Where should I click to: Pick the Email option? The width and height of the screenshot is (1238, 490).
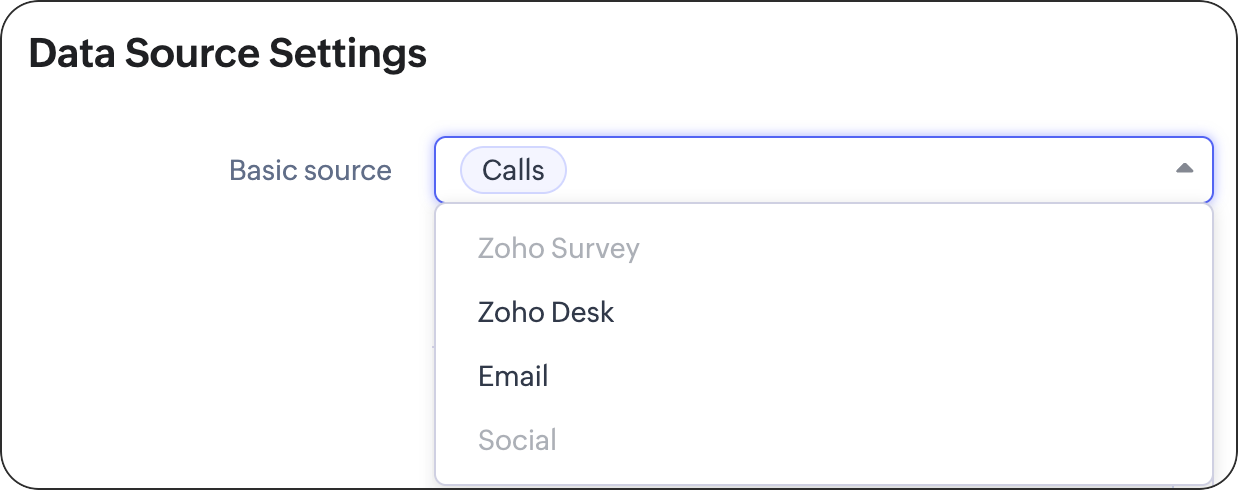coord(513,376)
